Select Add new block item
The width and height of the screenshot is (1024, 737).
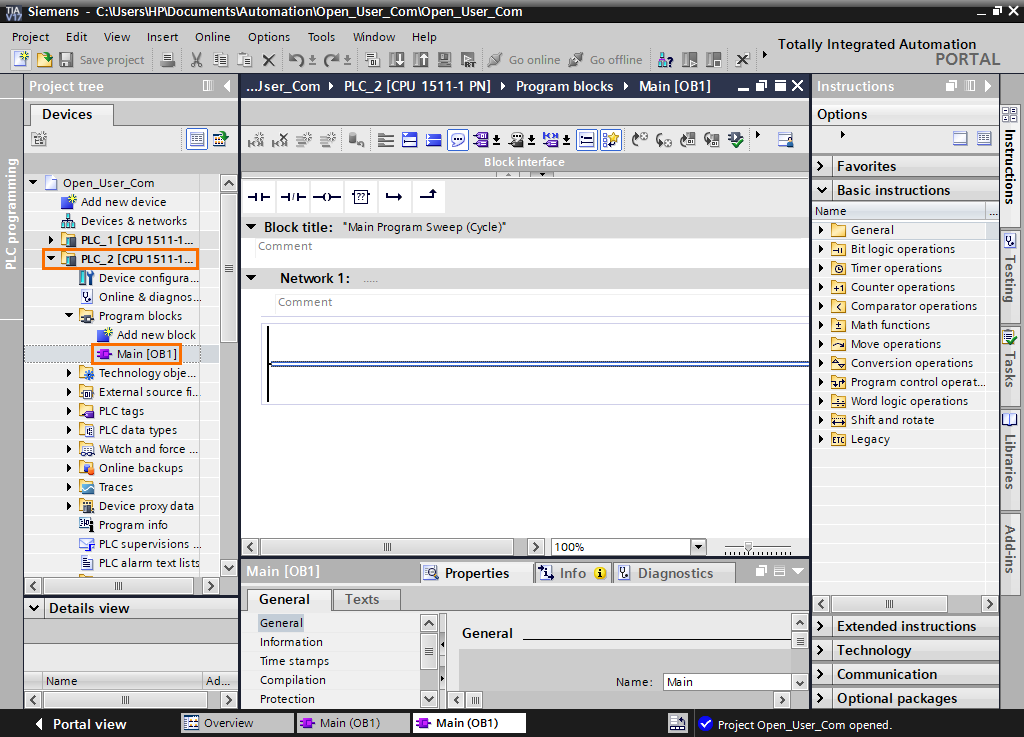click(156, 335)
